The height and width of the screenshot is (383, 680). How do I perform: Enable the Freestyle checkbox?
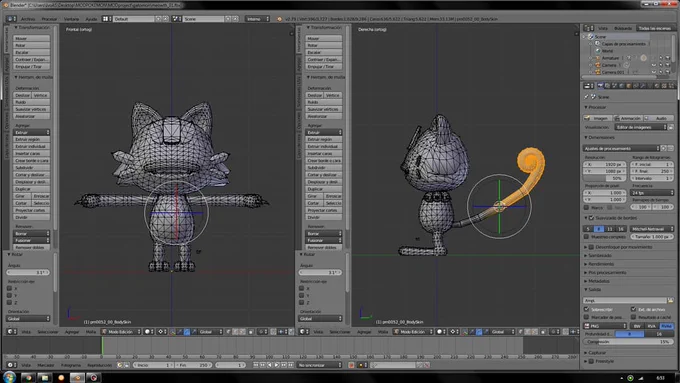coord(592,361)
